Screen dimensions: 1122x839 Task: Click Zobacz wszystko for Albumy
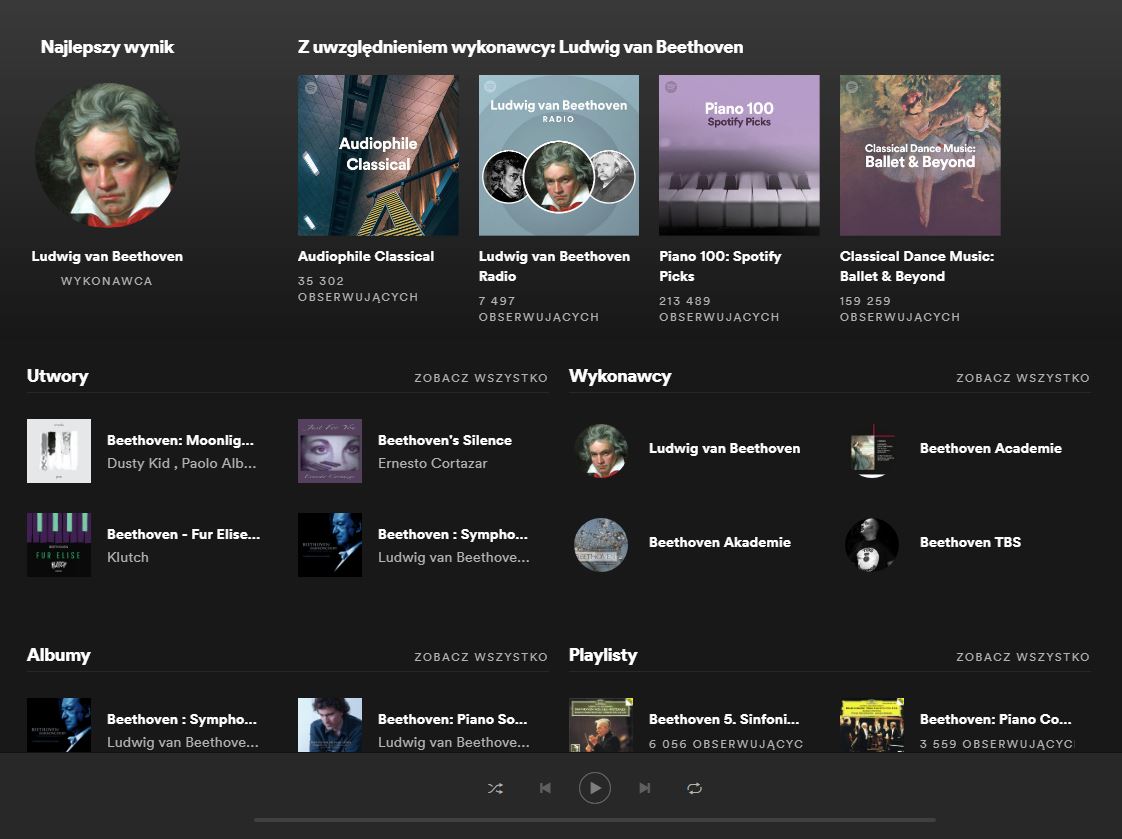coord(481,657)
